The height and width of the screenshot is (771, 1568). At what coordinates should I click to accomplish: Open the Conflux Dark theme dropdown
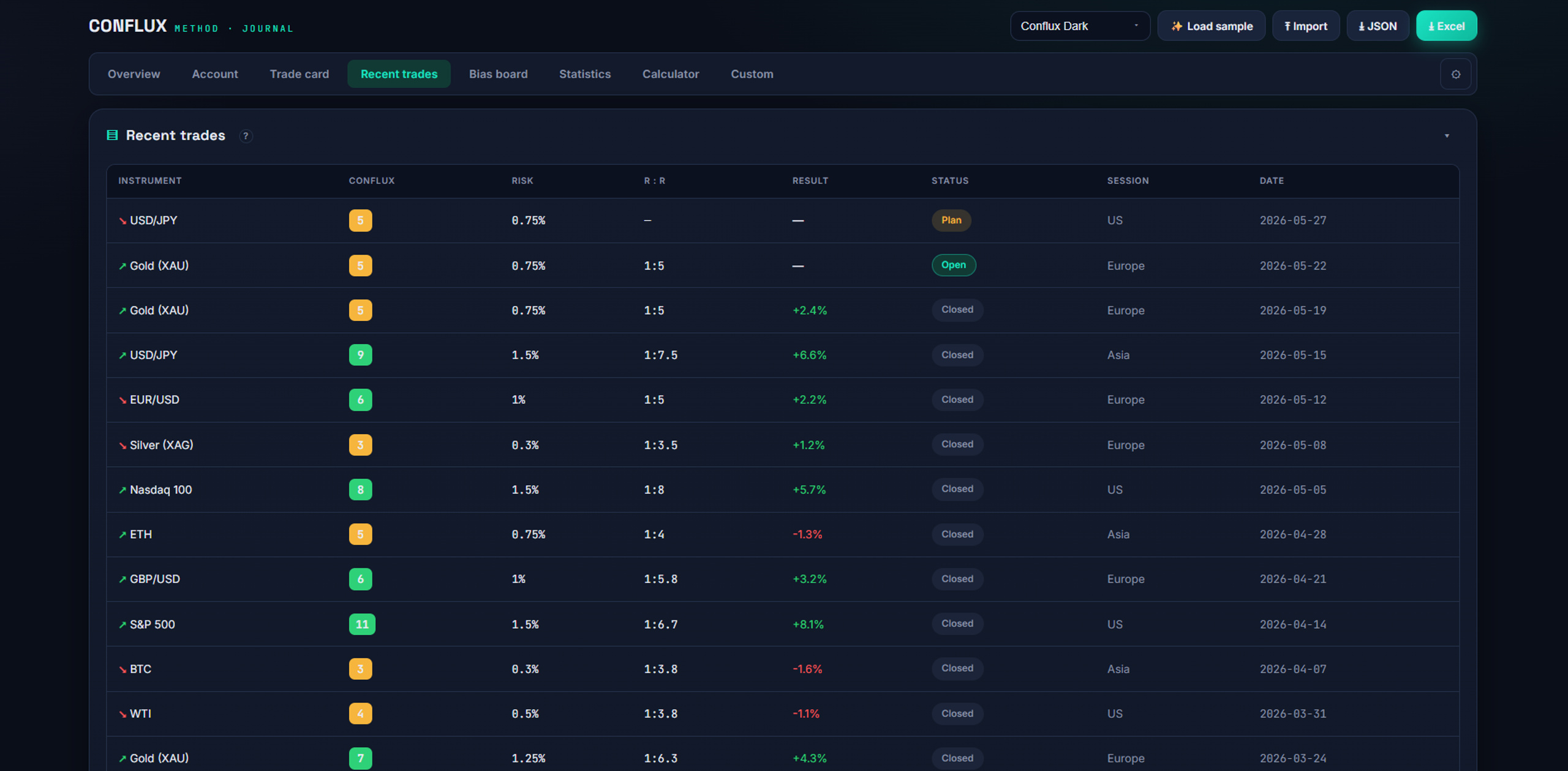1080,26
